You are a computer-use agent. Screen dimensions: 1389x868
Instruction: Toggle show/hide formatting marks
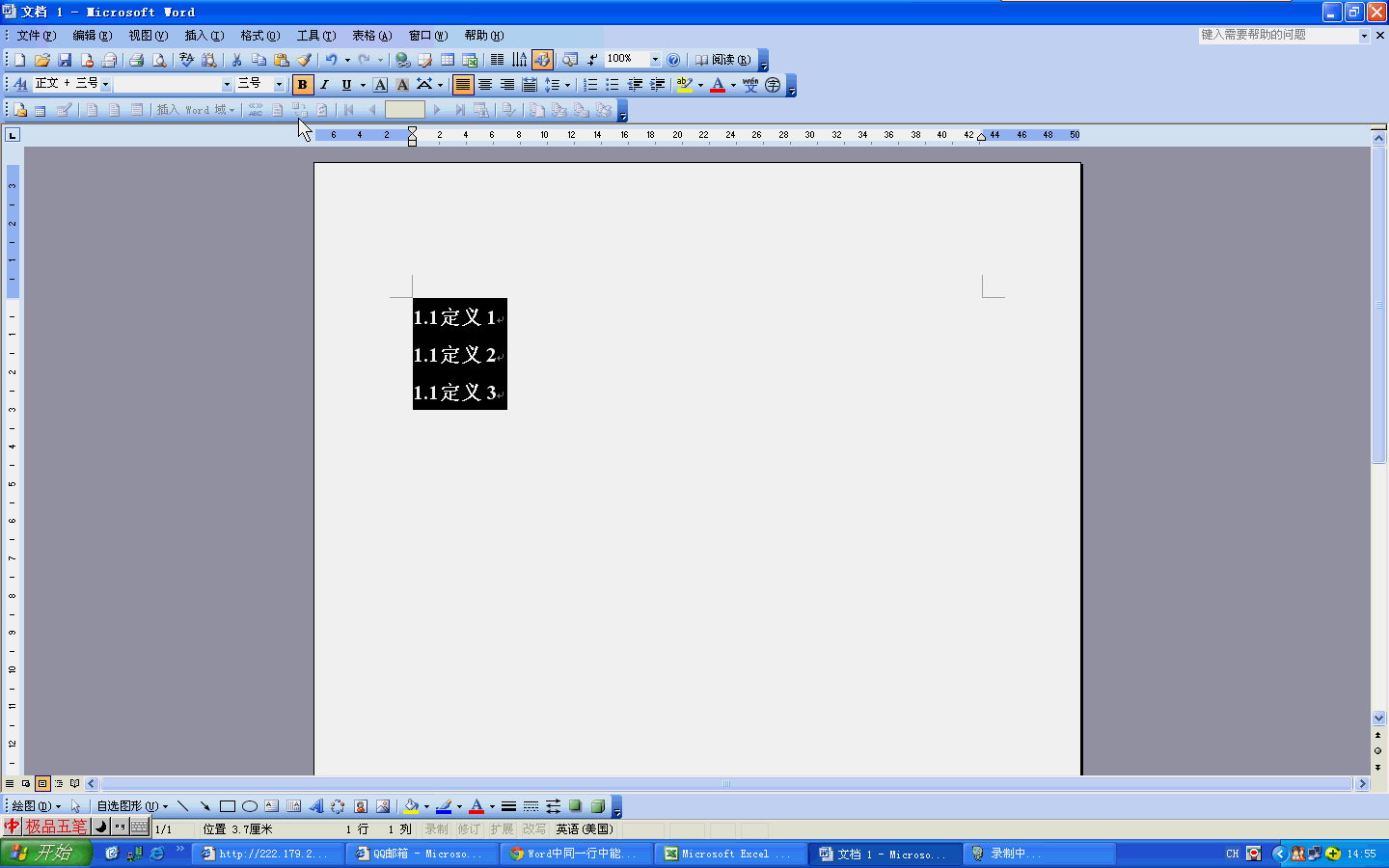[x=593, y=60]
